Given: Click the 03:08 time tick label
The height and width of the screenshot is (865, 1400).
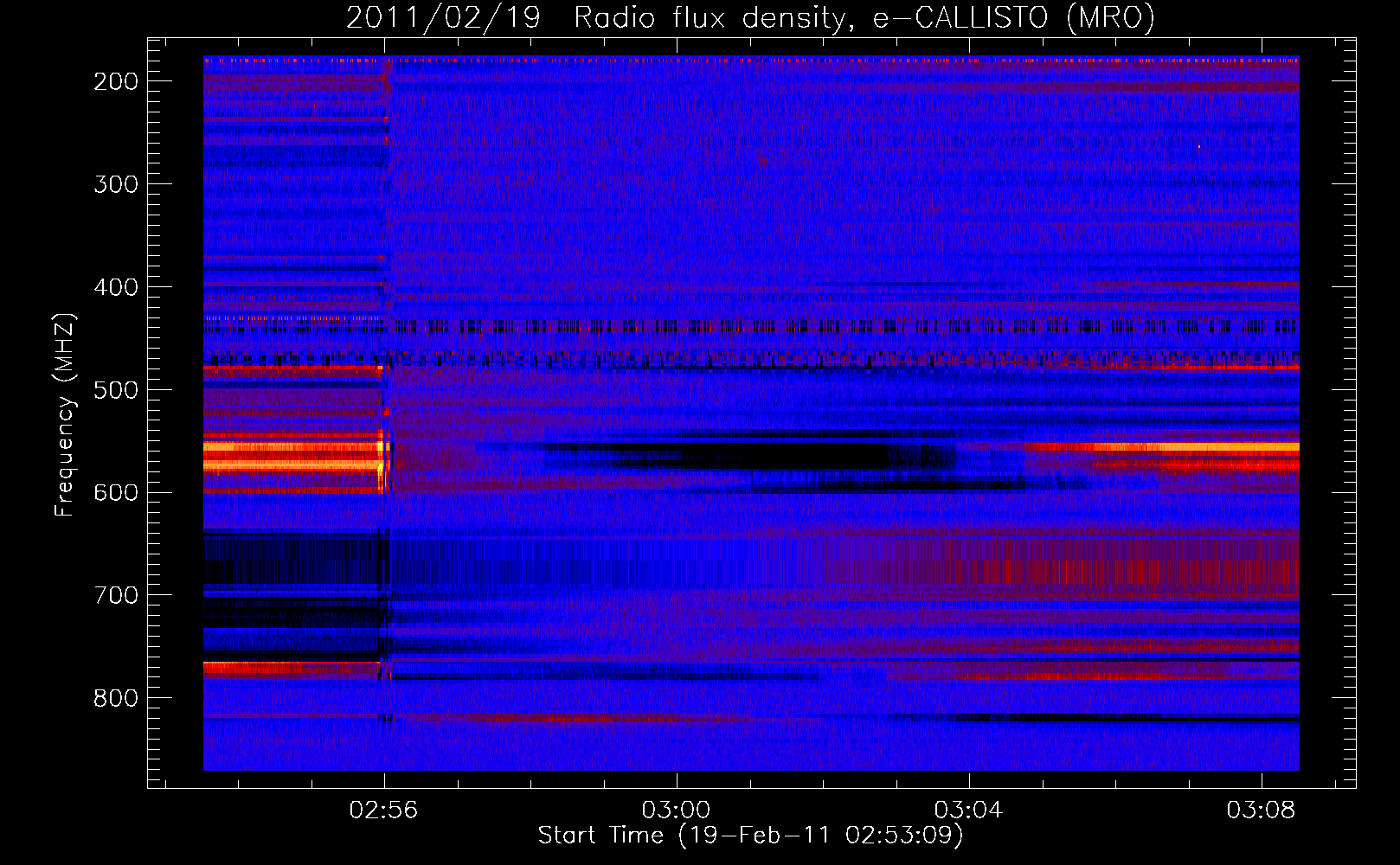Looking at the screenshot, I should pyautogui.click(x=1261, y=811).
